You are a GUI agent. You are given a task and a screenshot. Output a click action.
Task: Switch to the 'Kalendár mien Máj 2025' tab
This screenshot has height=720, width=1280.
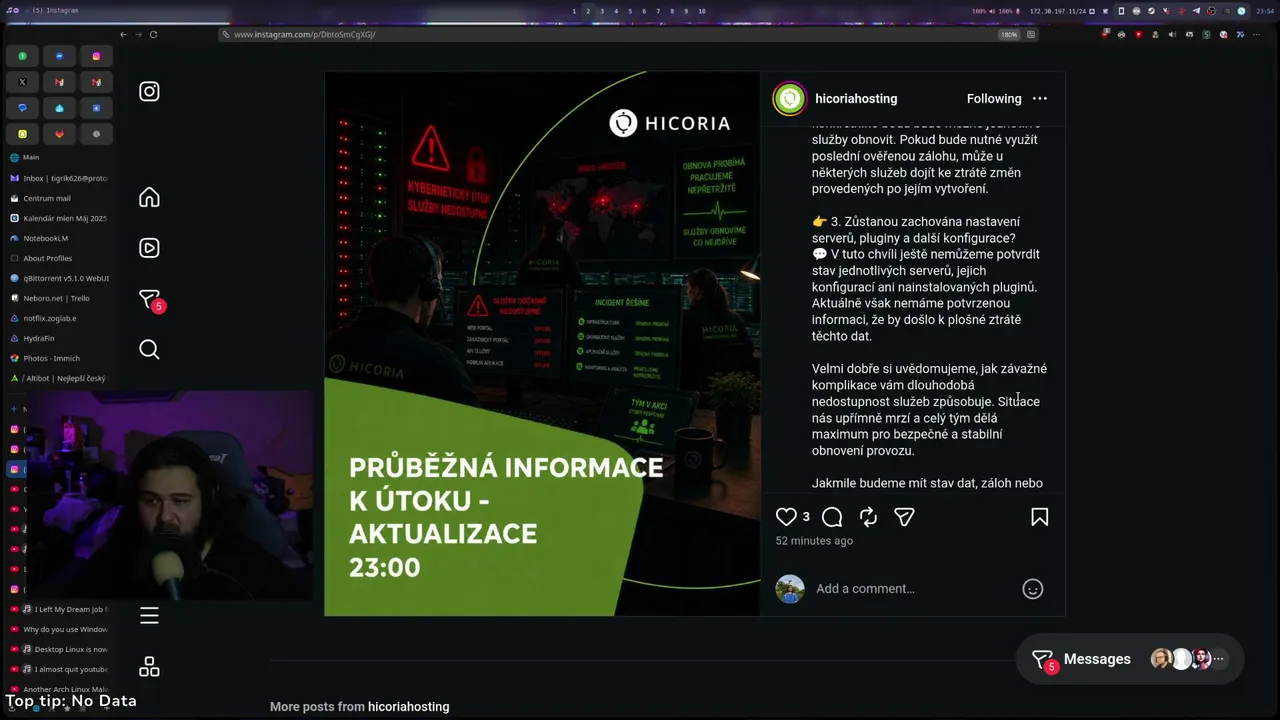[x=59, y=218]
